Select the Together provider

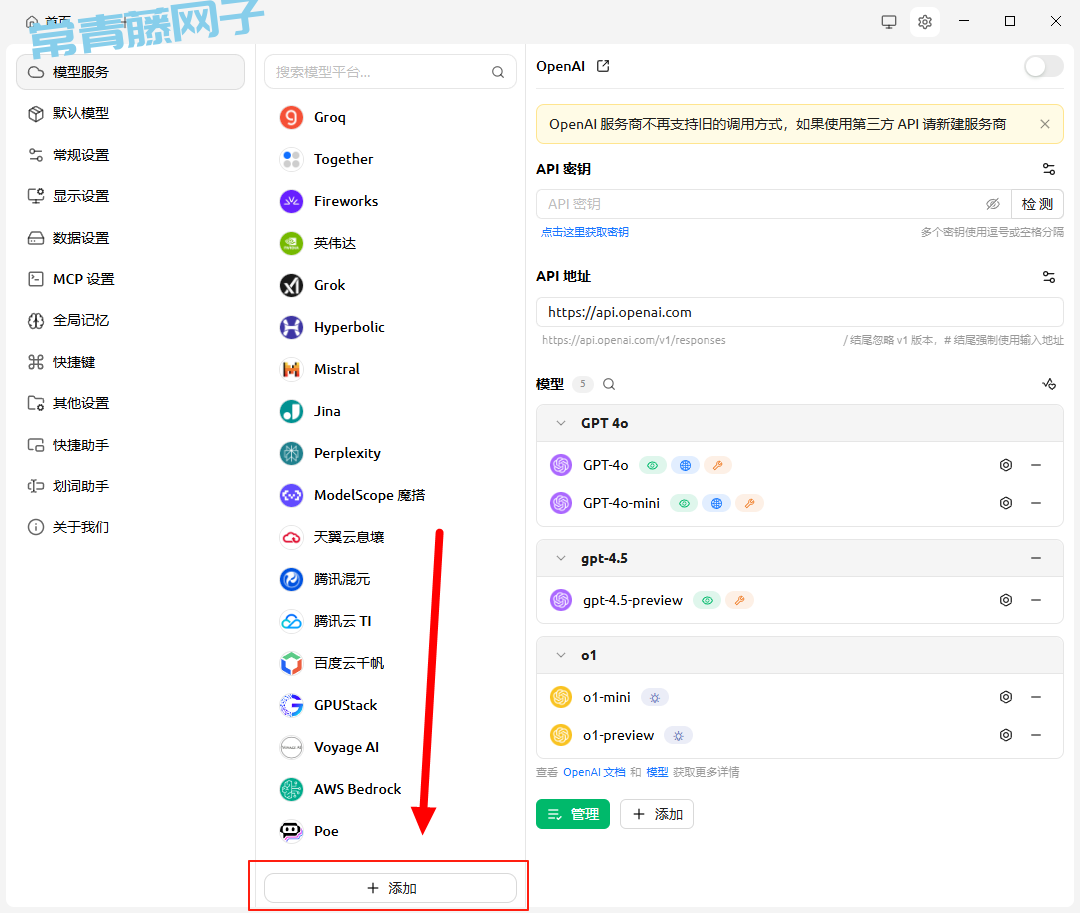(391, 160)
